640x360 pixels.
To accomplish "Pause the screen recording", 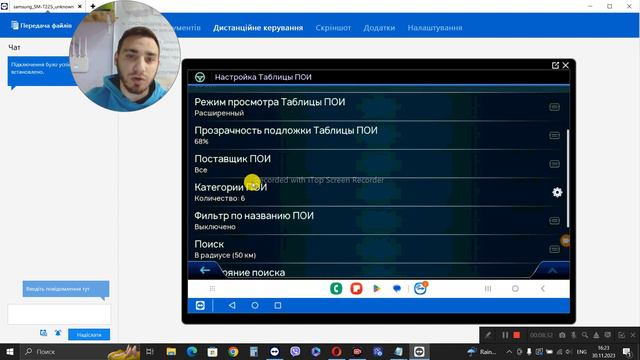I will pos(505,335).
